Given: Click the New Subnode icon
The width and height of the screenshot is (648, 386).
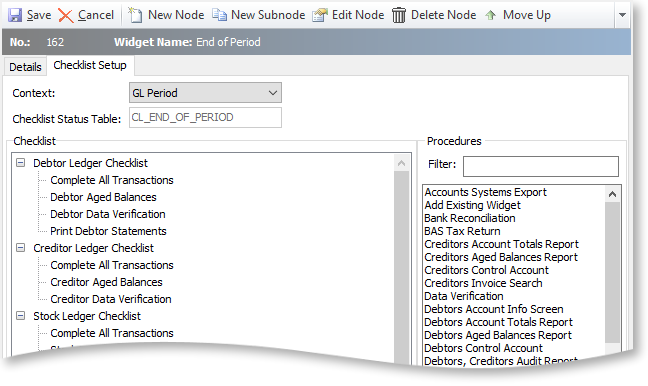Looking at the screenshot, I should 219,15.
